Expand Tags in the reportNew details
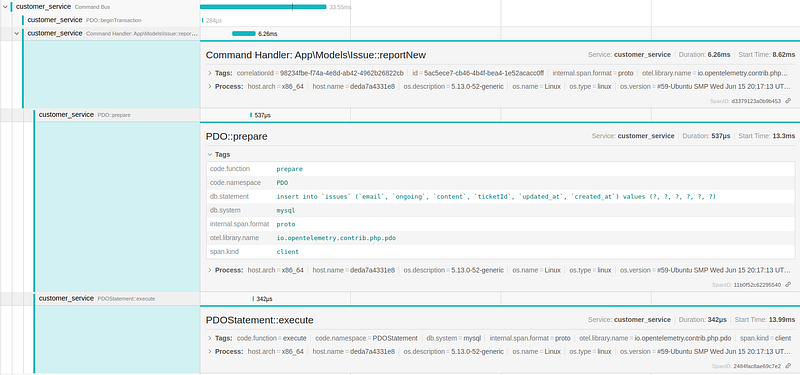The image size is (800, 375). [220, 73]
